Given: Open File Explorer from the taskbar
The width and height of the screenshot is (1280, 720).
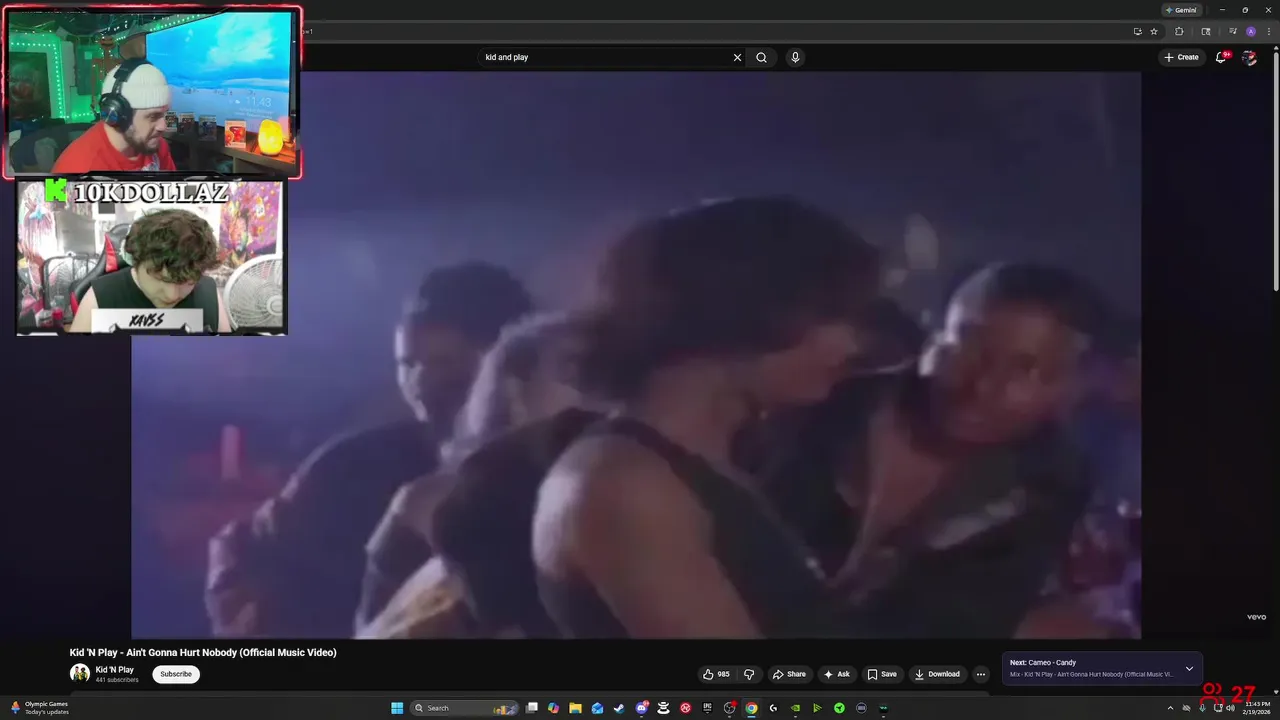Looking at the screenshot, I should [575, 708].
